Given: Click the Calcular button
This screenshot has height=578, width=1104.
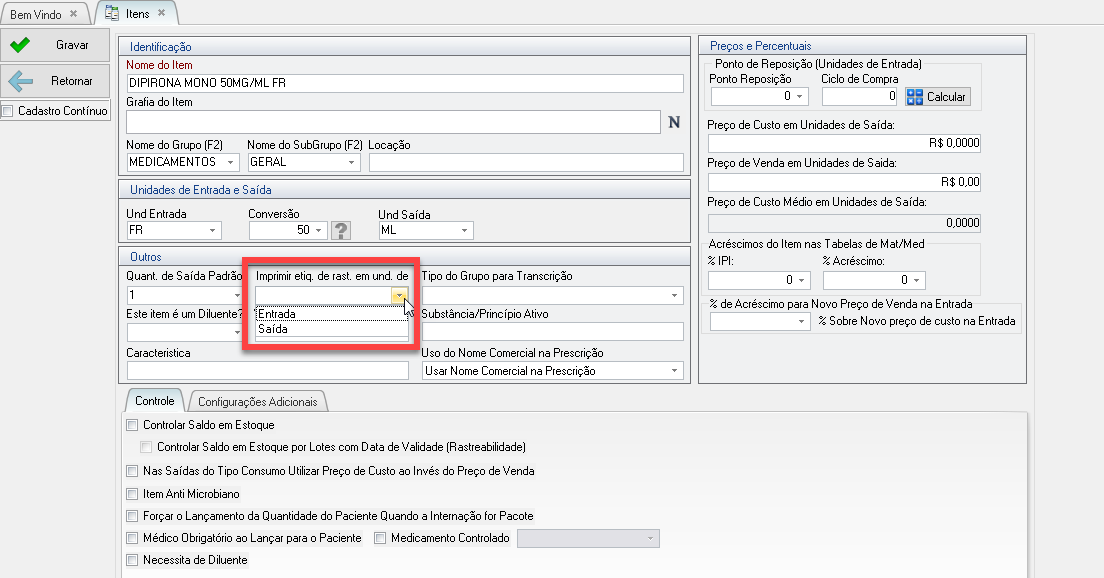Looking at the screenshot, I should point(937,97).
